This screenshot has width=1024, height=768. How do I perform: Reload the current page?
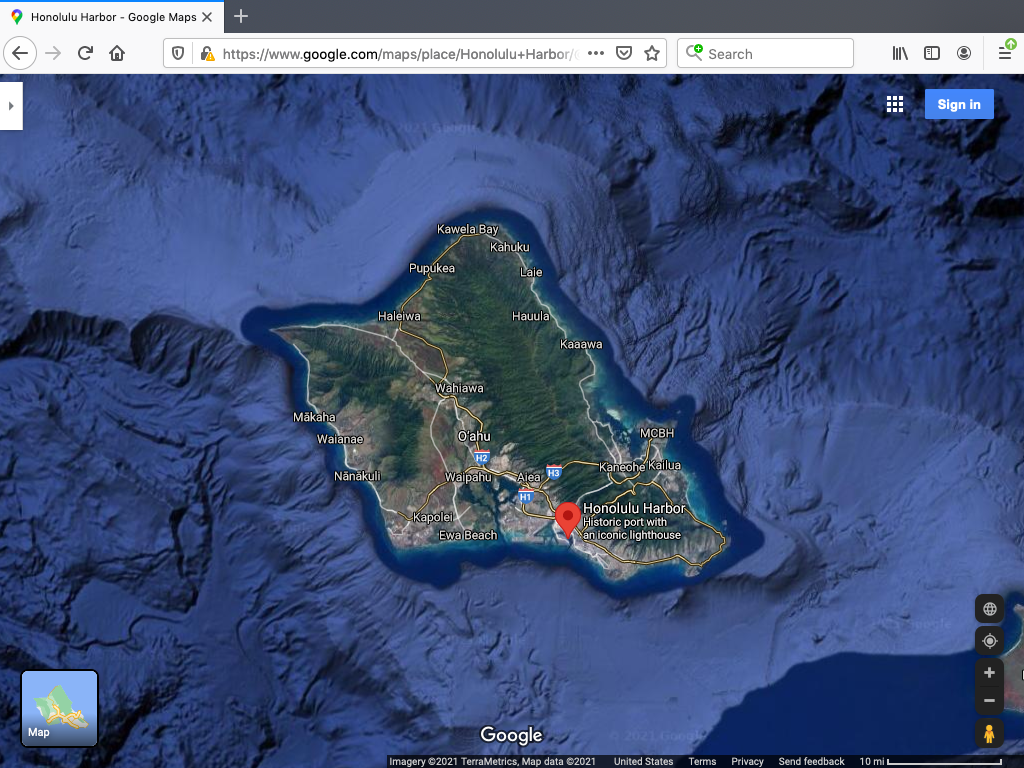[x=85, y=53]
